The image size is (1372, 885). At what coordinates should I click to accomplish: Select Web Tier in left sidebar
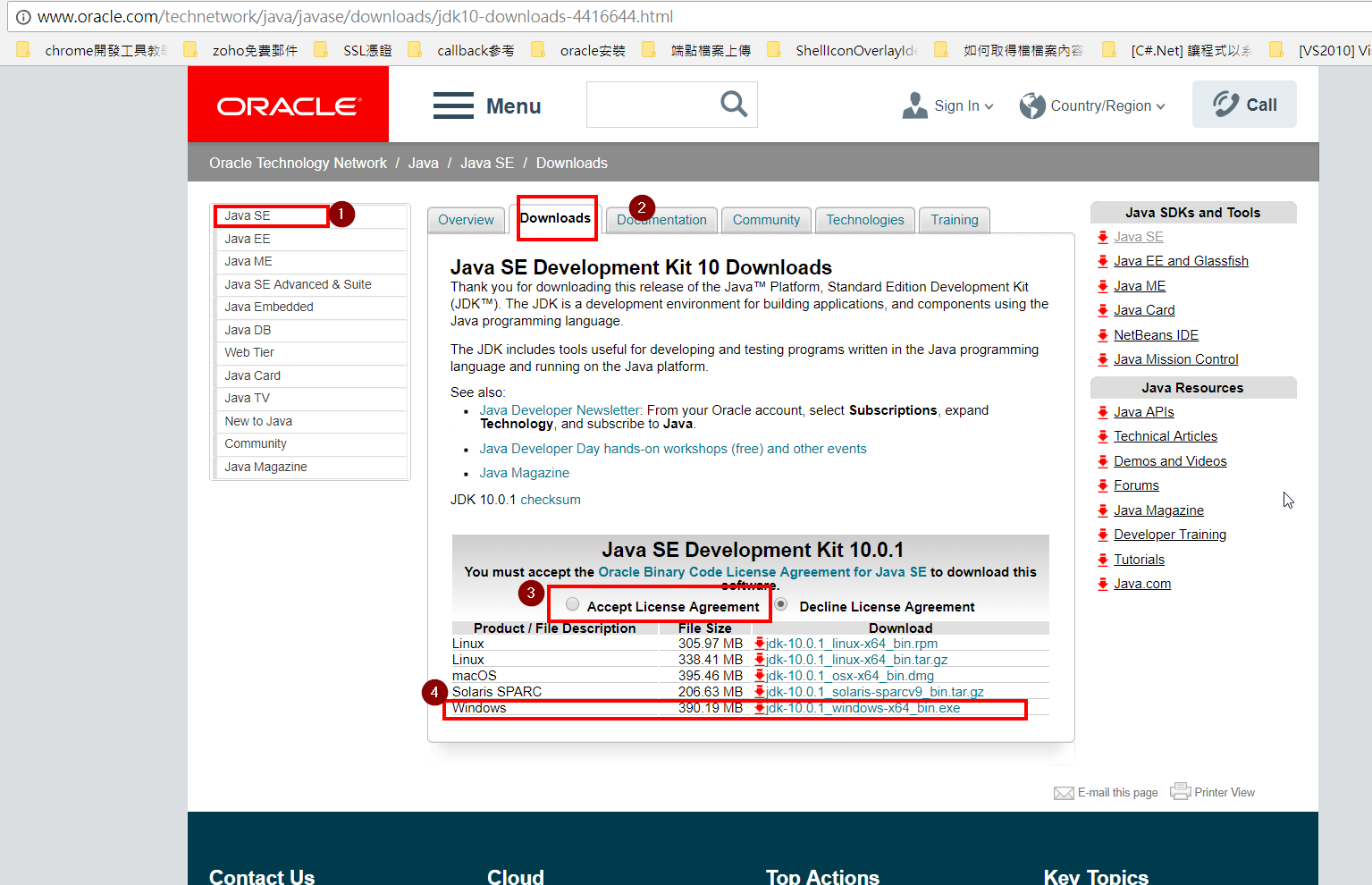[x=310, y=352]
